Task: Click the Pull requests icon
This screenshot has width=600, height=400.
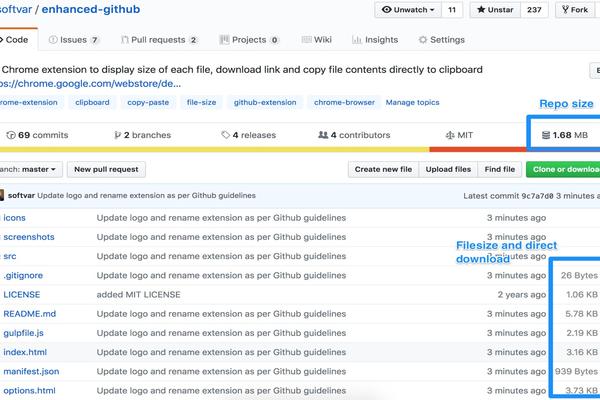Action: coord(124,40)
